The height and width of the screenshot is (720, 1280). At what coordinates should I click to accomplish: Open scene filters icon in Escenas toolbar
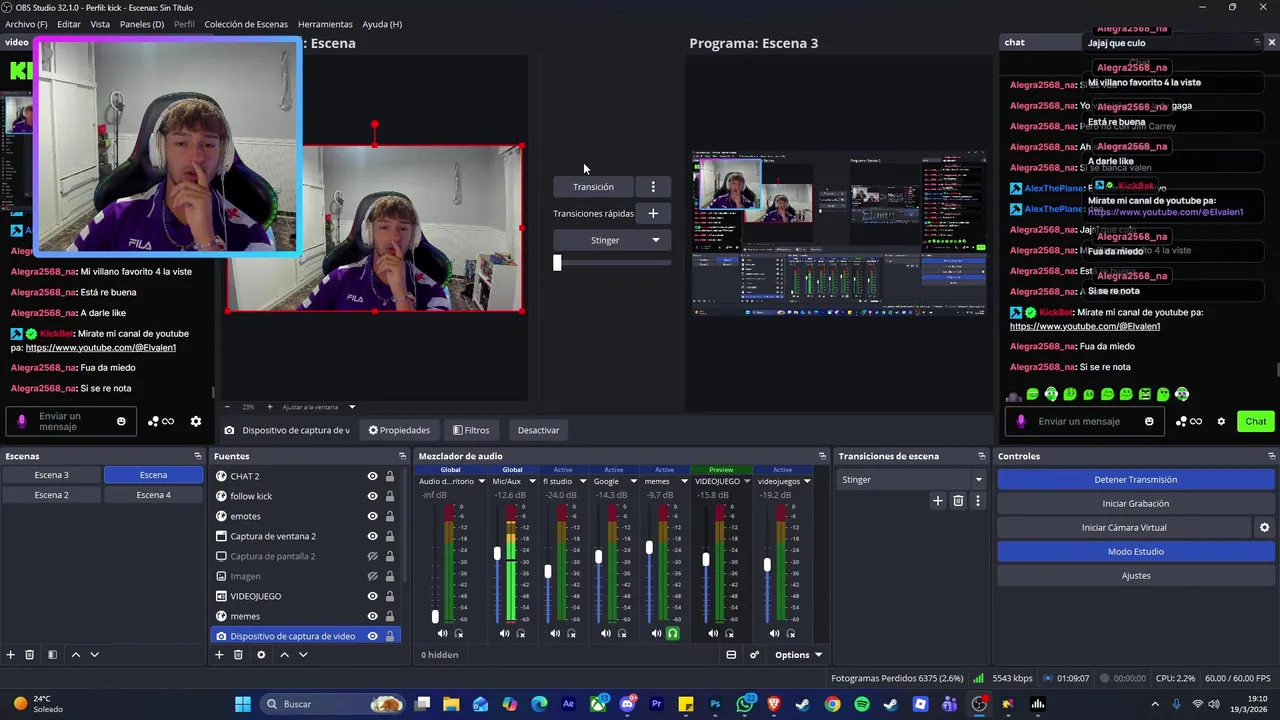point(52,655)
